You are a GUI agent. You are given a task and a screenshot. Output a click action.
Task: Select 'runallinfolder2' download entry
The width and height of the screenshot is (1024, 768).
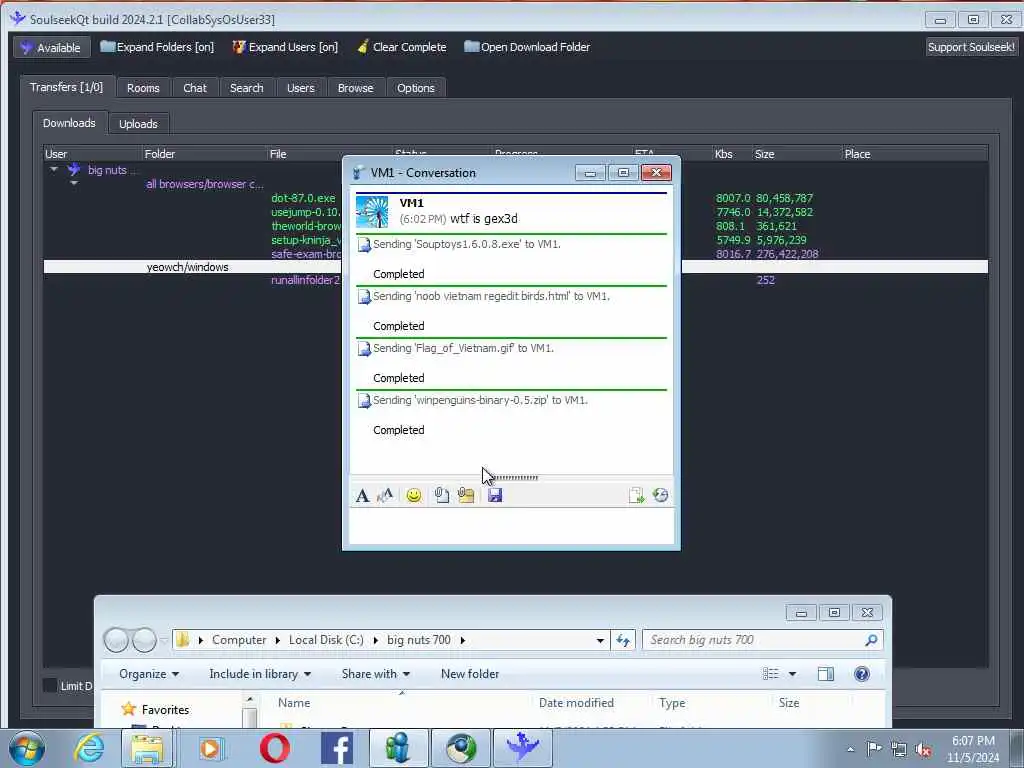tap(306, 280)
